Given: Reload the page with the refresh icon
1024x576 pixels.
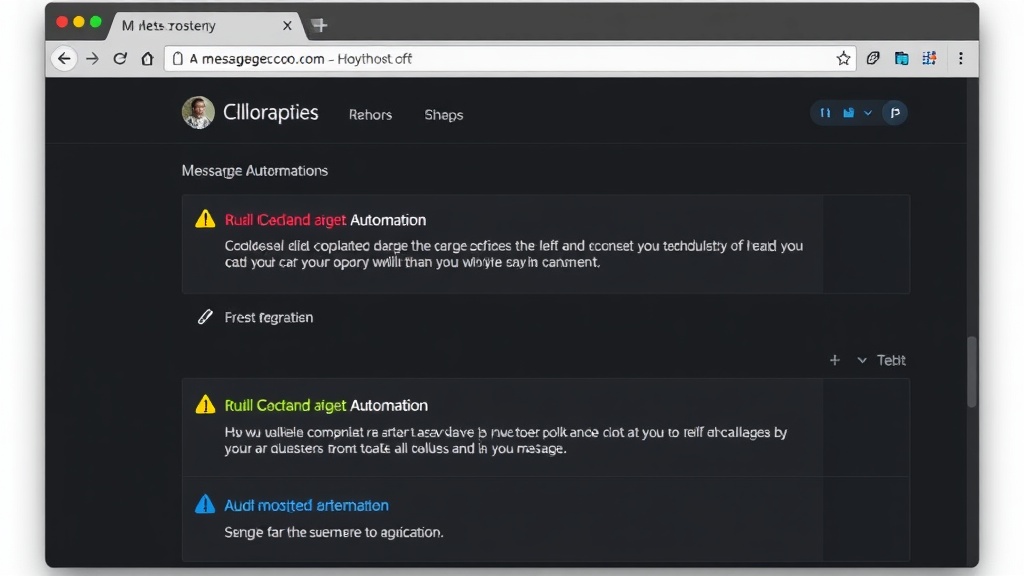Looking at the screenshot, I should click(120, 59).
